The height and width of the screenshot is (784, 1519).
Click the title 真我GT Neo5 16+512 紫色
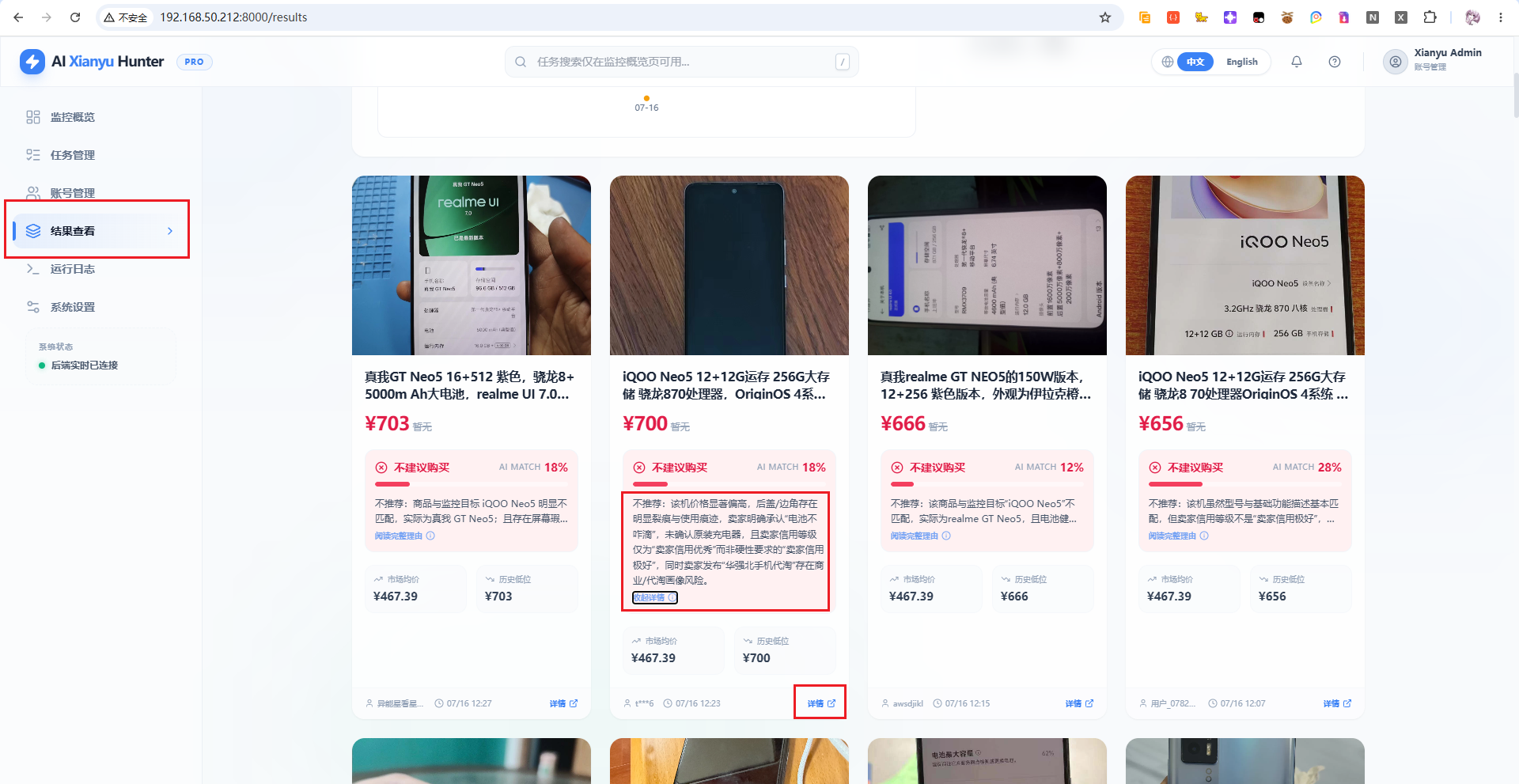coord(470,385)
